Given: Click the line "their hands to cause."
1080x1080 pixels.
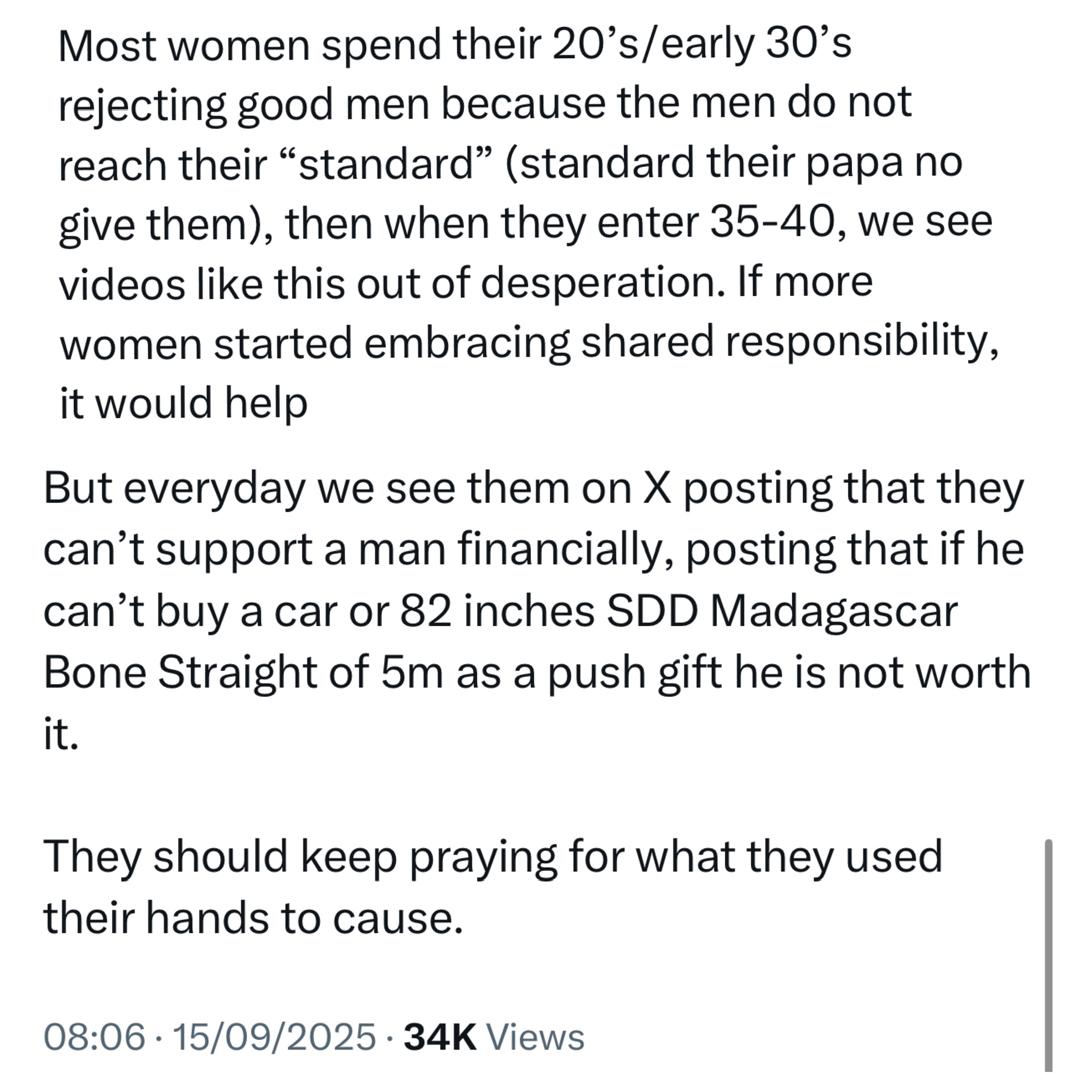Looking at the screenshot, I should tap(252, 917).
